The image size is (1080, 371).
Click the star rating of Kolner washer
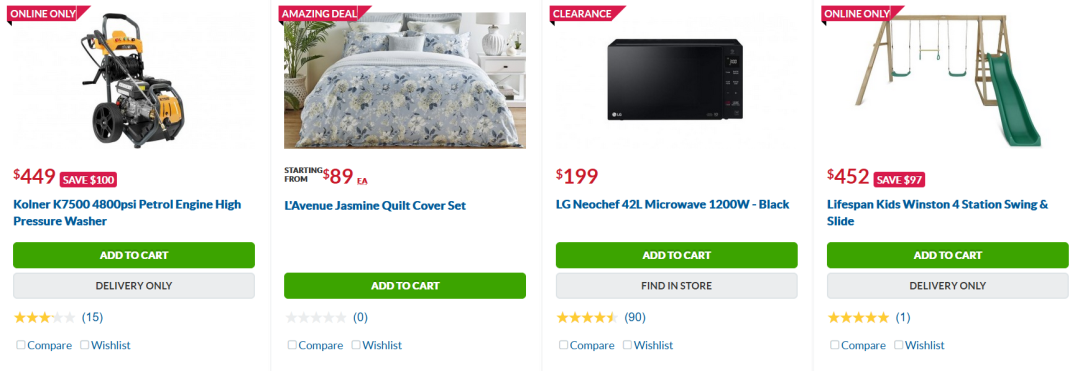(x=45, y=317)
